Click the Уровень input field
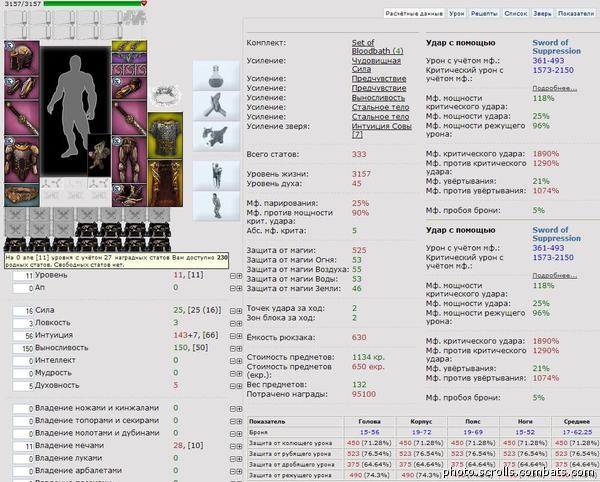600x482 pixels. 23,276
